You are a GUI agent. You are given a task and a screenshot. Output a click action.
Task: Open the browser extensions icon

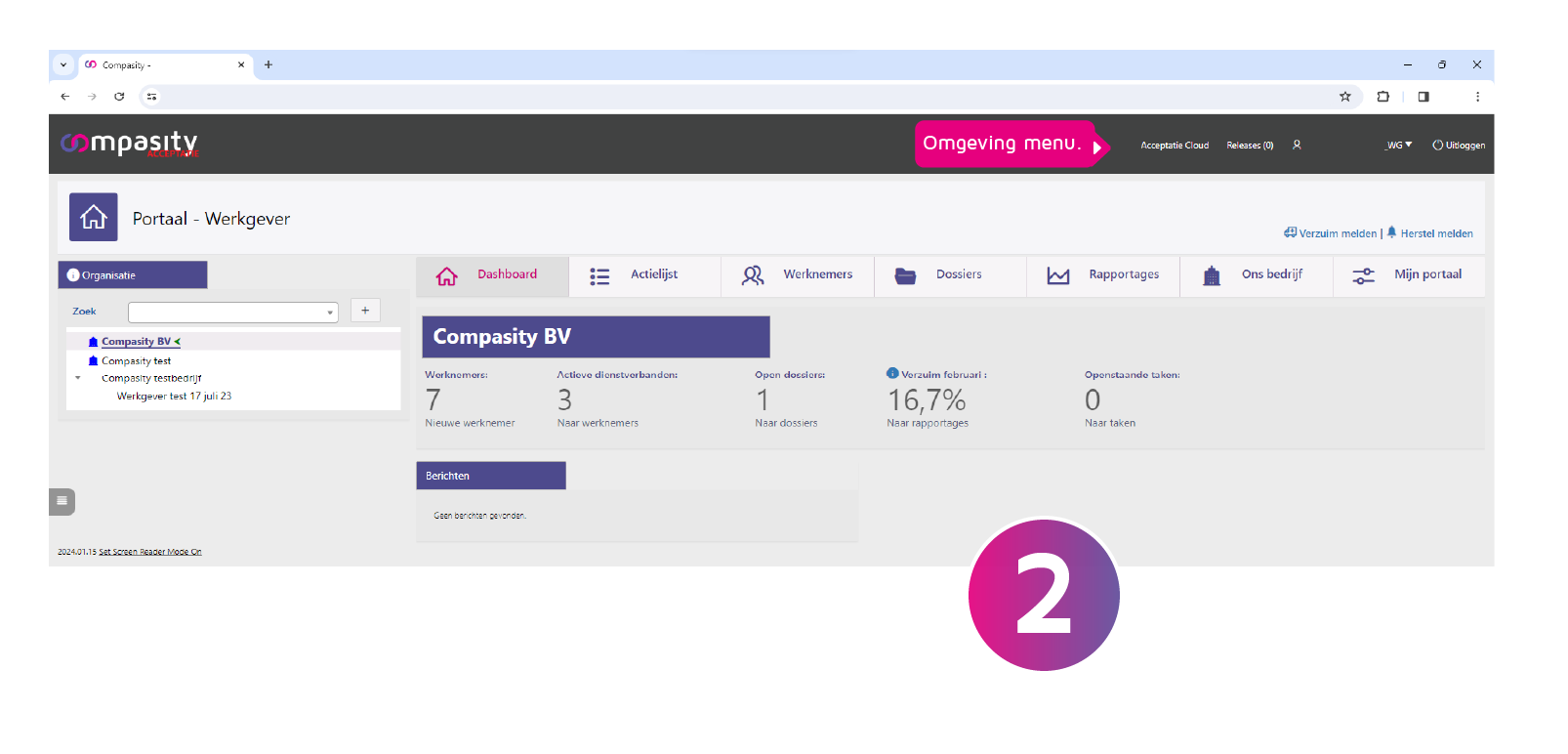tap(1382, 97)
